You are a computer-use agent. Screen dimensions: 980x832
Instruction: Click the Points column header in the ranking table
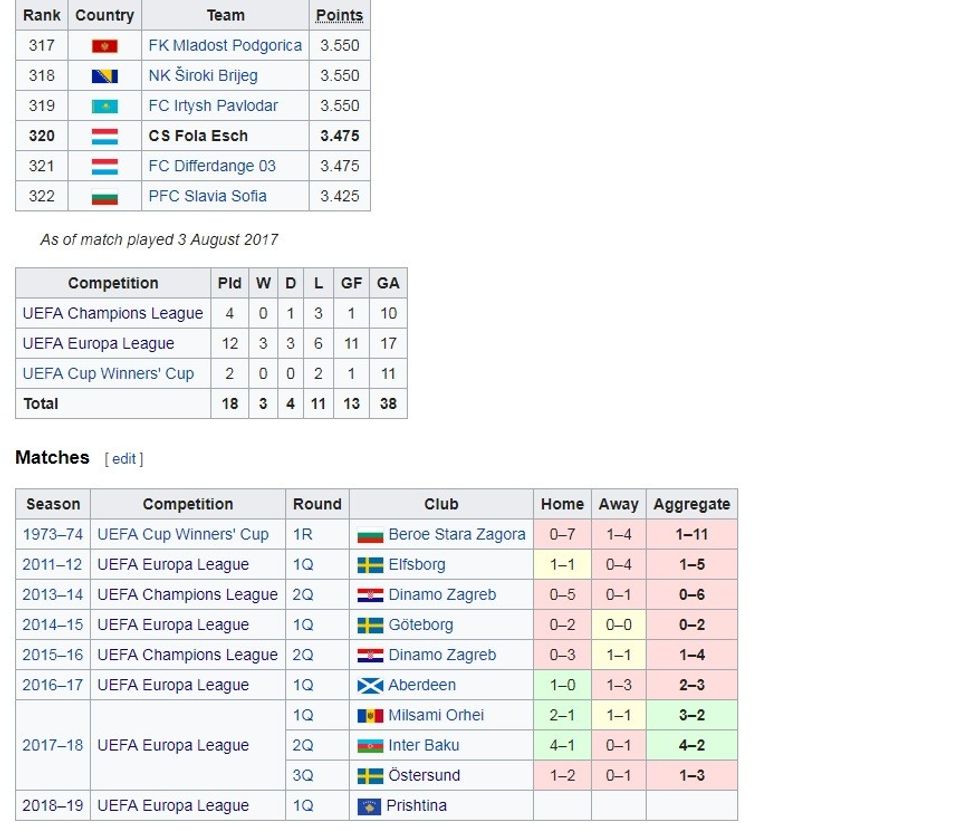[x=339, y=15]
